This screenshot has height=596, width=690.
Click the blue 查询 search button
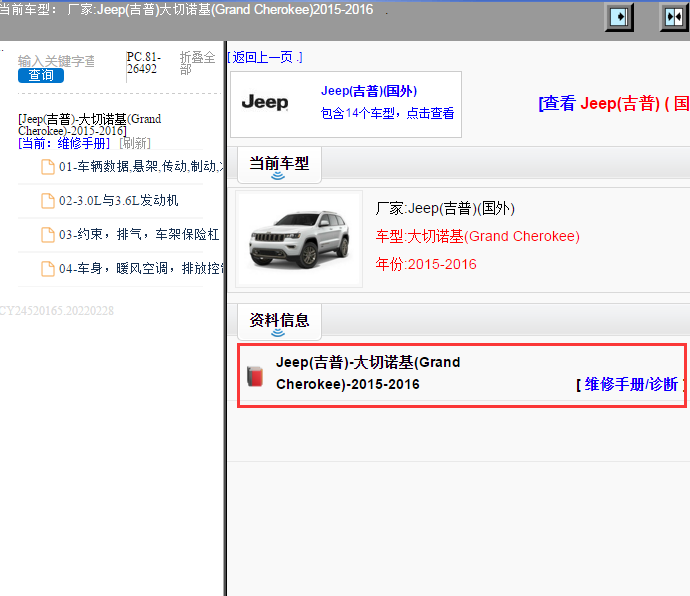pos(41,75)
